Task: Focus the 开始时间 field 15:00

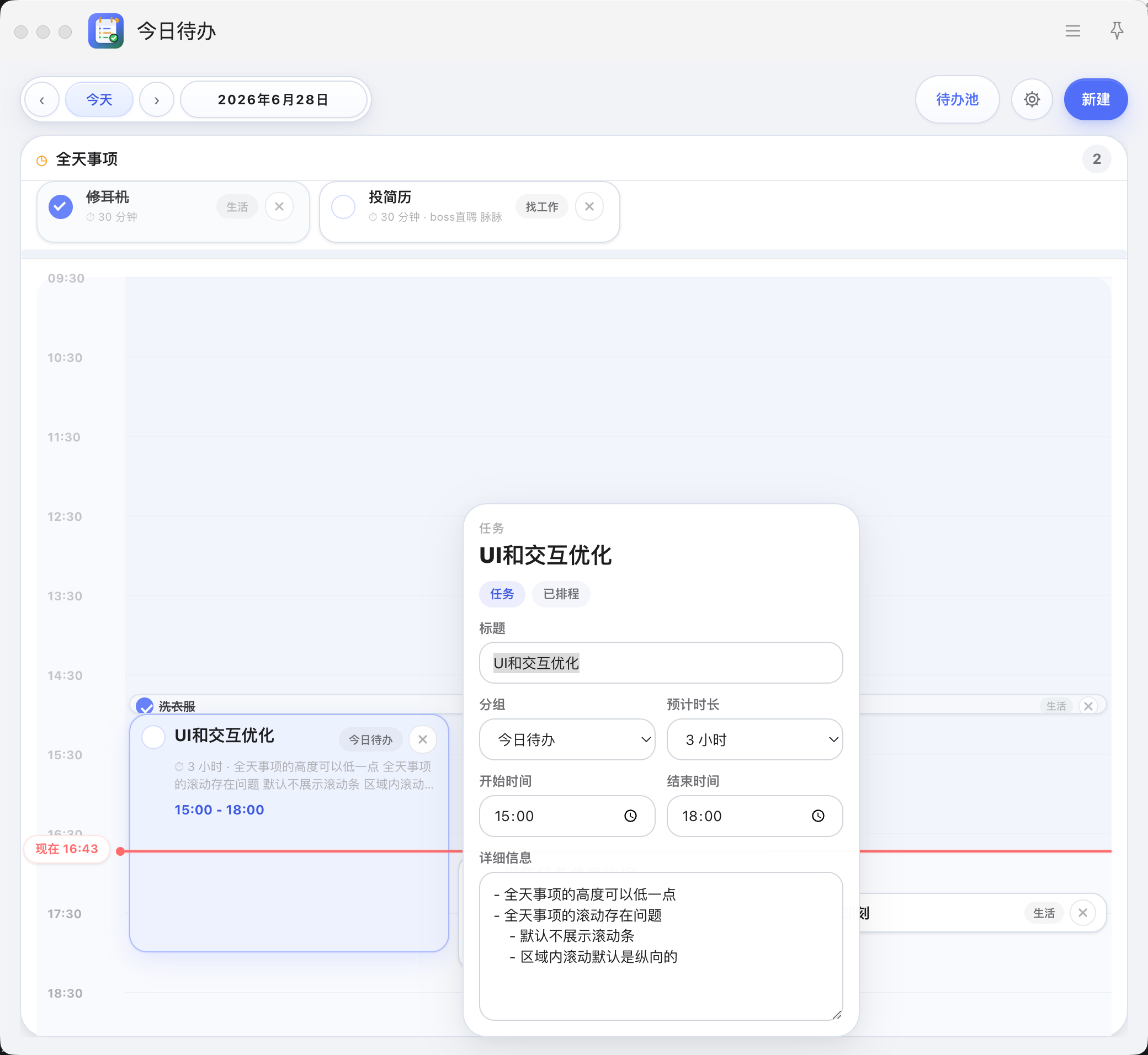Action: [567, 817]
